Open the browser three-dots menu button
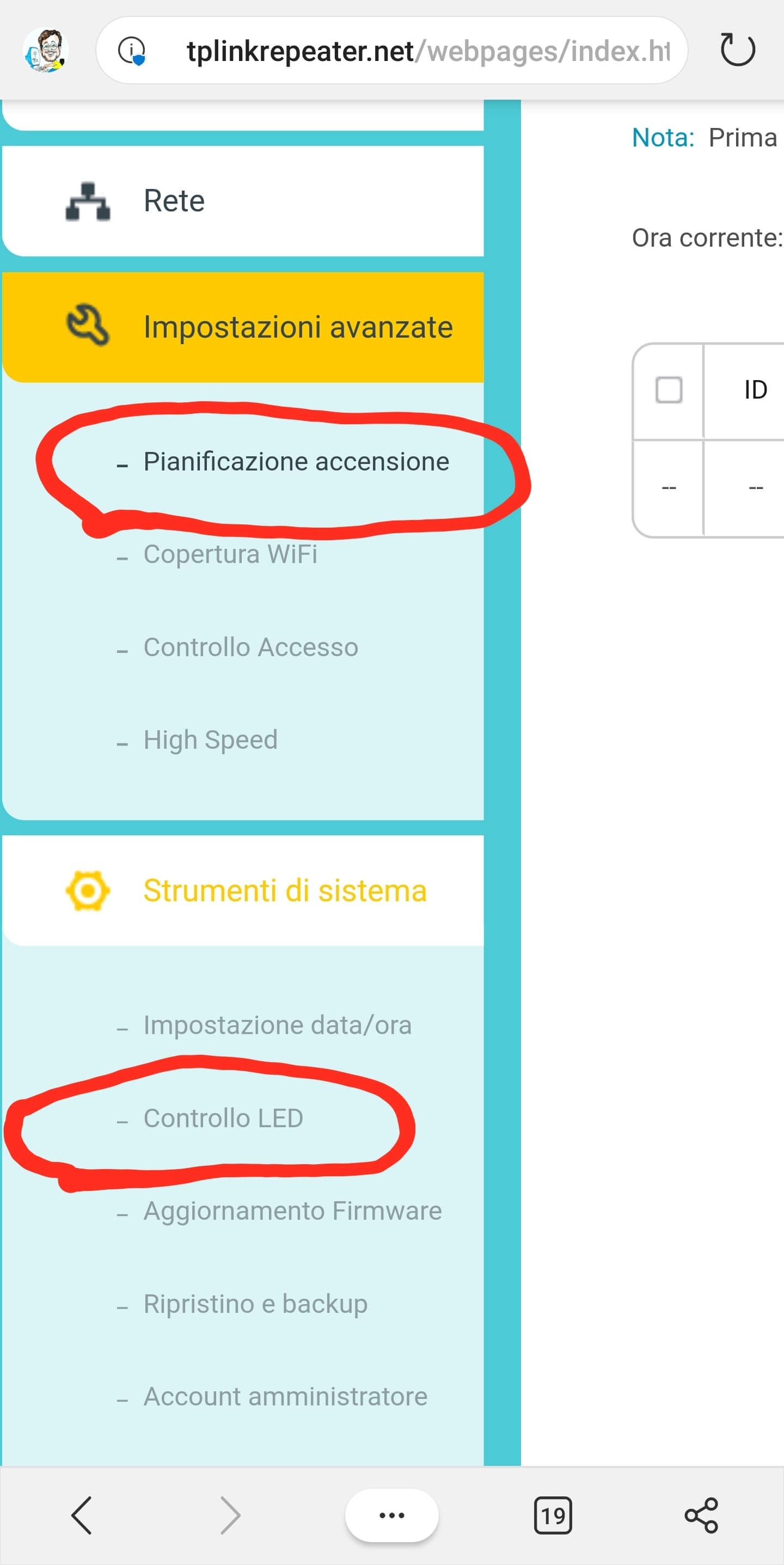The width and height of the screenshot is (784, 1565). click(391, 1515)
